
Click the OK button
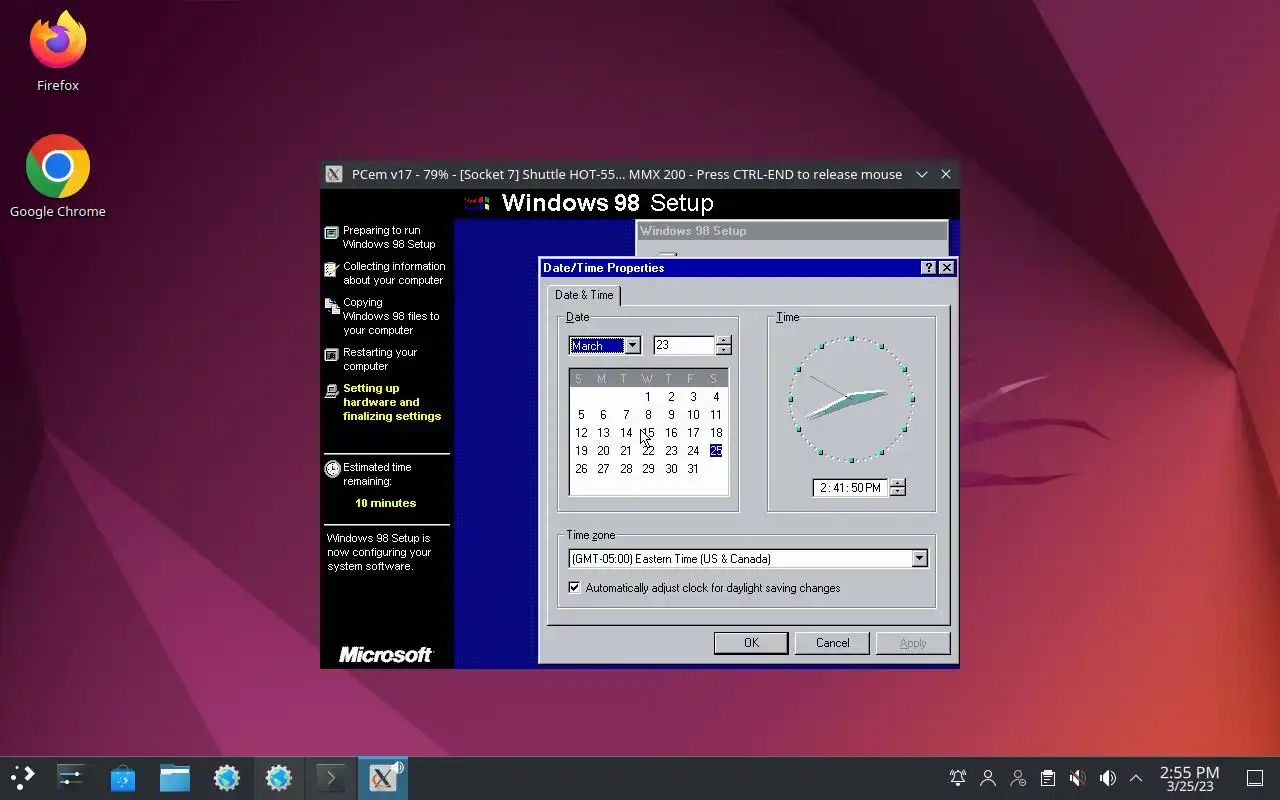click(x=751, y=643)
